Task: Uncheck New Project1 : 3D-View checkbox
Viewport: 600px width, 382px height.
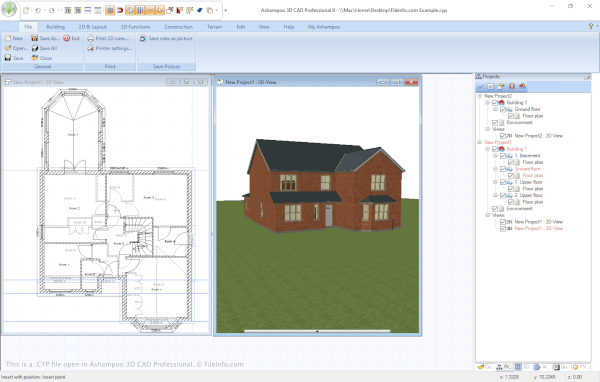Action: [x=503, y=229]
